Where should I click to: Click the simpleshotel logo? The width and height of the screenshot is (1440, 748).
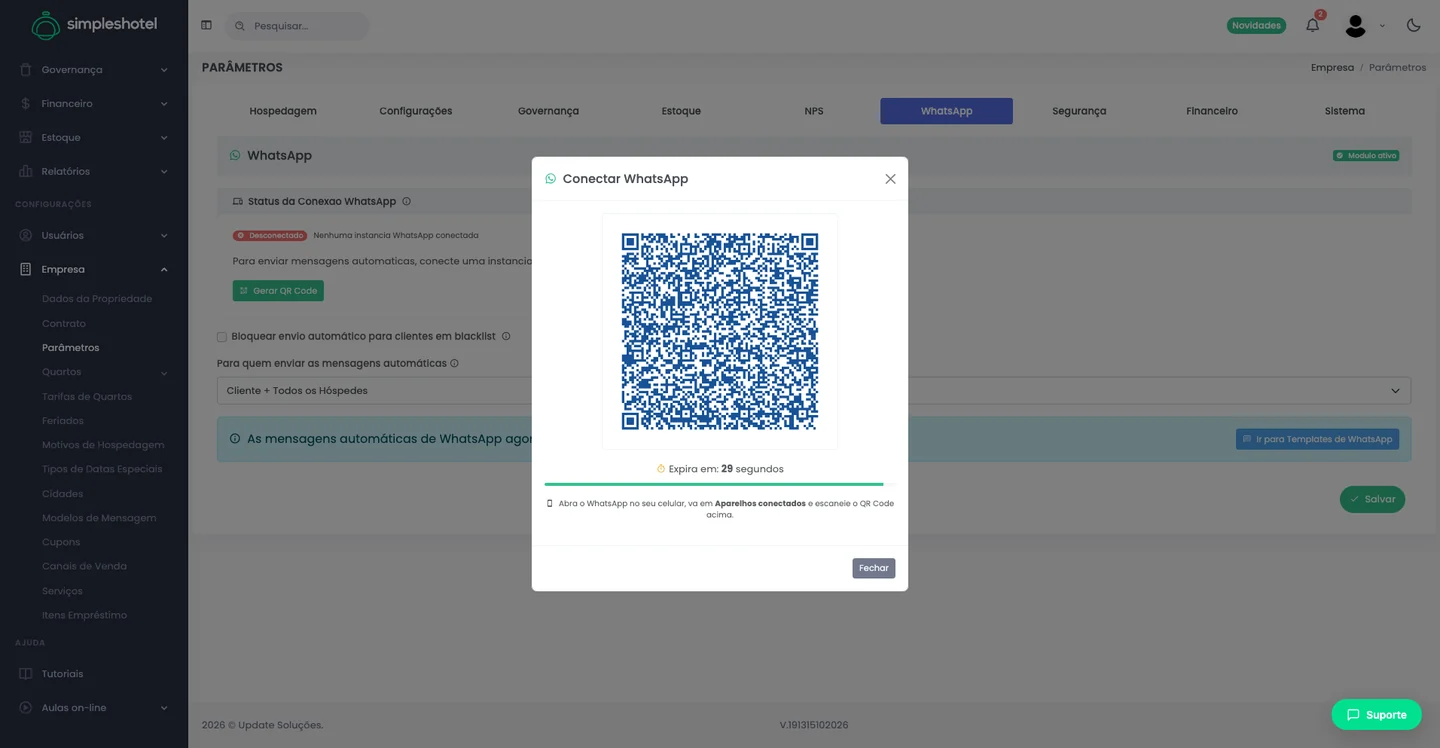click(94, 25)
